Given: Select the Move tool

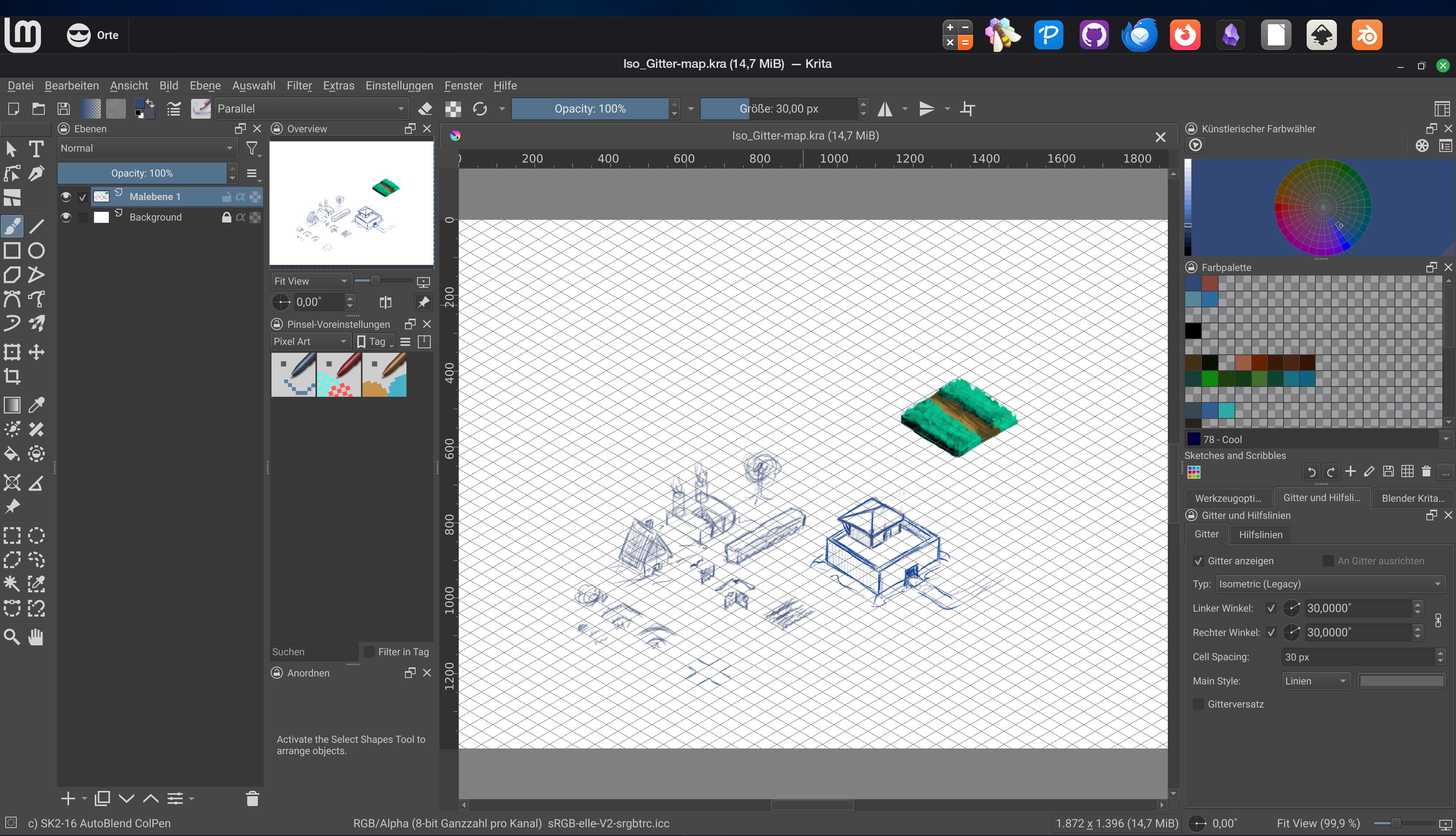Looking at the screenshot, I should [36, 352].
